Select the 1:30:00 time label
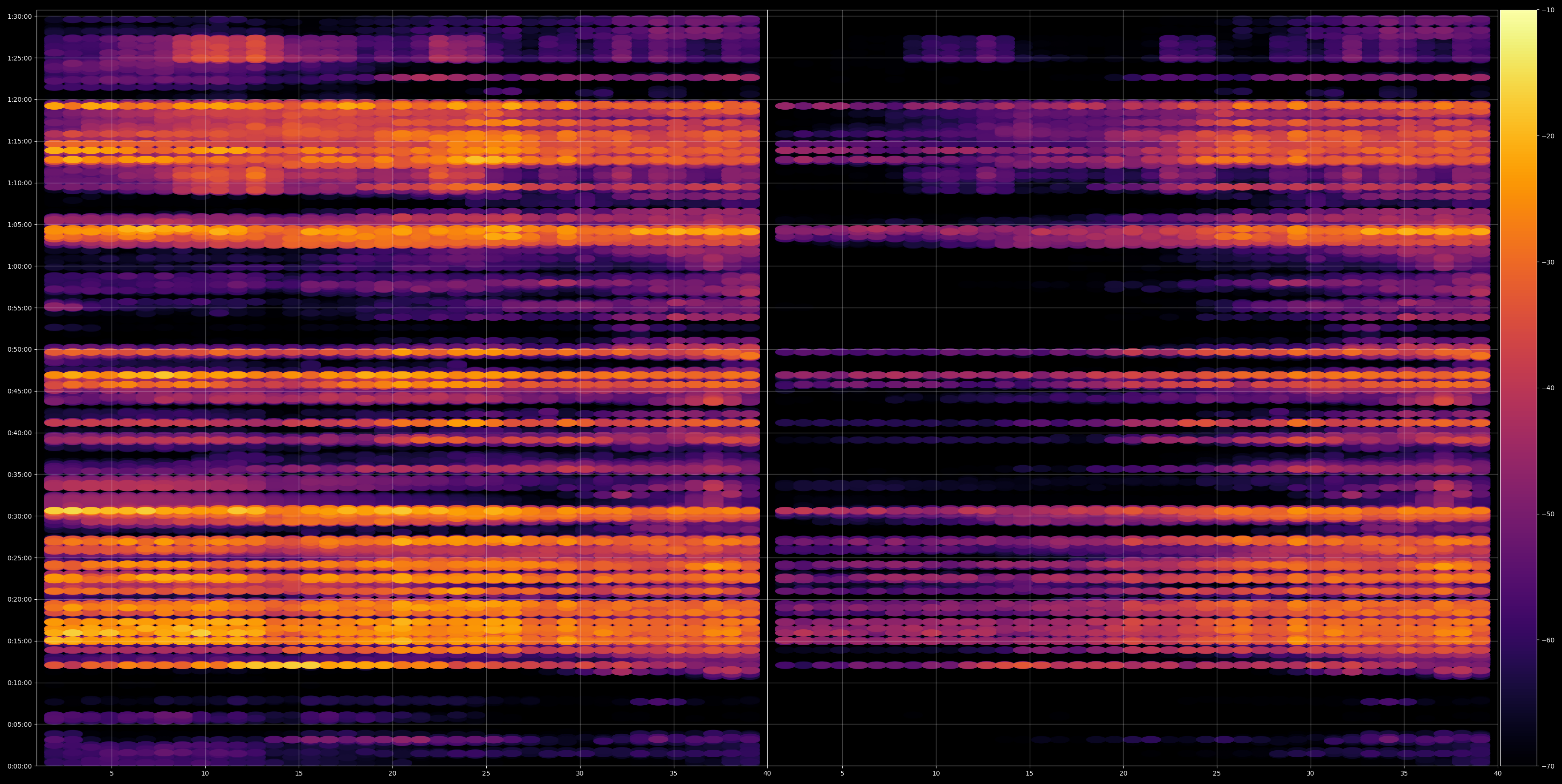 tap(19, 16)
